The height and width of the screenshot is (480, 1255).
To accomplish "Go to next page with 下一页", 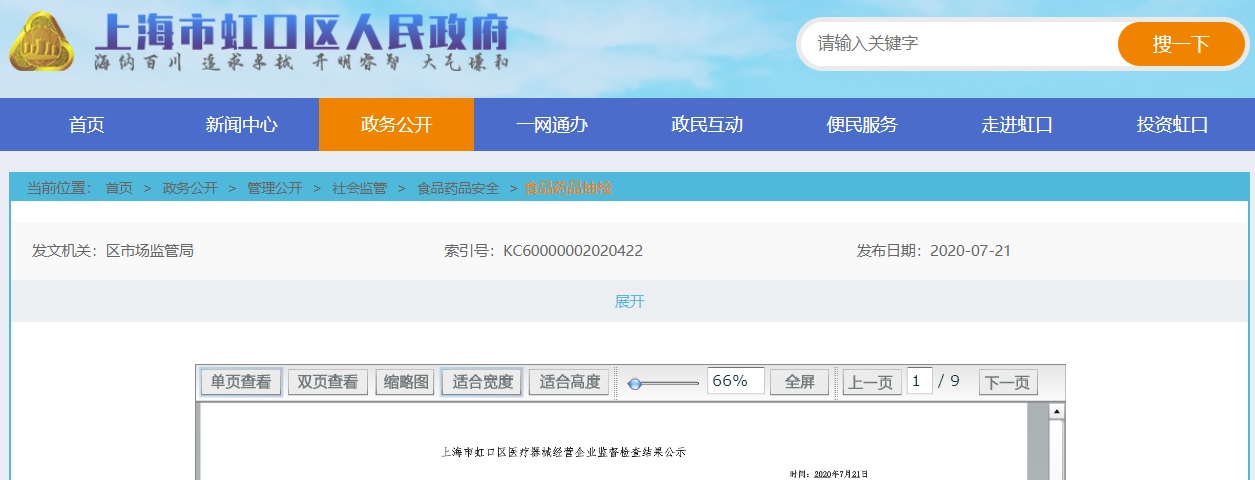I will pyautogui.click(x=1008, y=382).
